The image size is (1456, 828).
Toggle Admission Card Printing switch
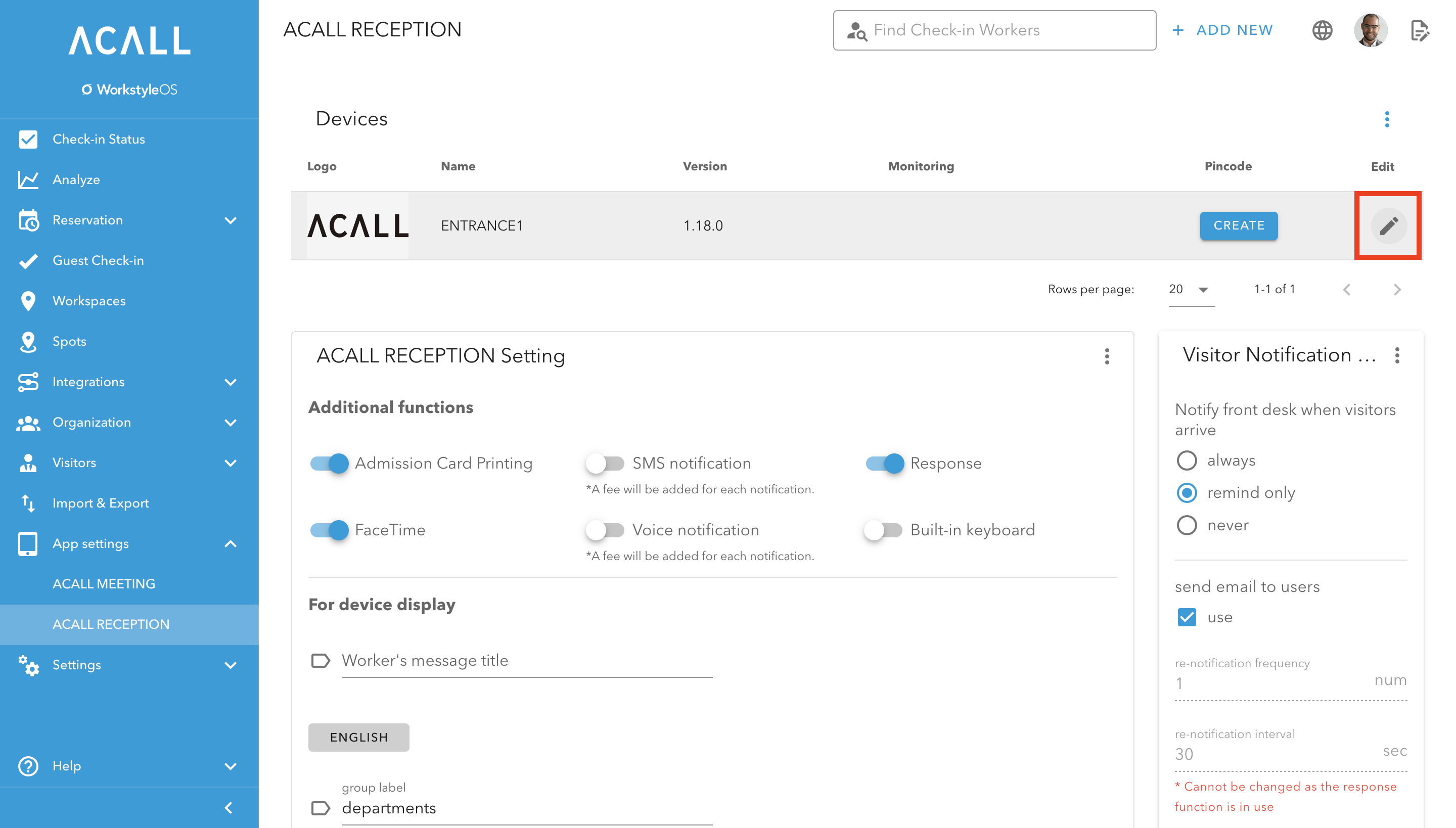[329, 464]
